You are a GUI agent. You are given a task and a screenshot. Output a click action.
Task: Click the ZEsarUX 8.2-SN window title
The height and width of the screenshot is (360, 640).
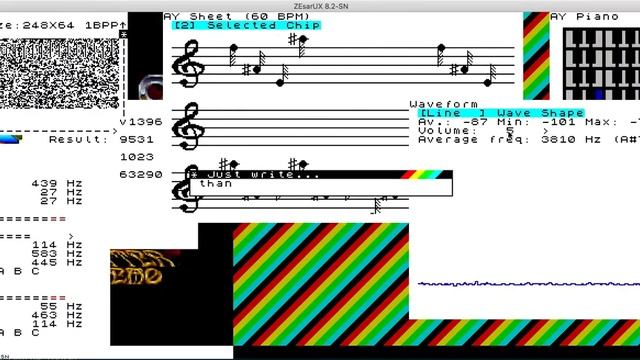(x=321, y=6)
